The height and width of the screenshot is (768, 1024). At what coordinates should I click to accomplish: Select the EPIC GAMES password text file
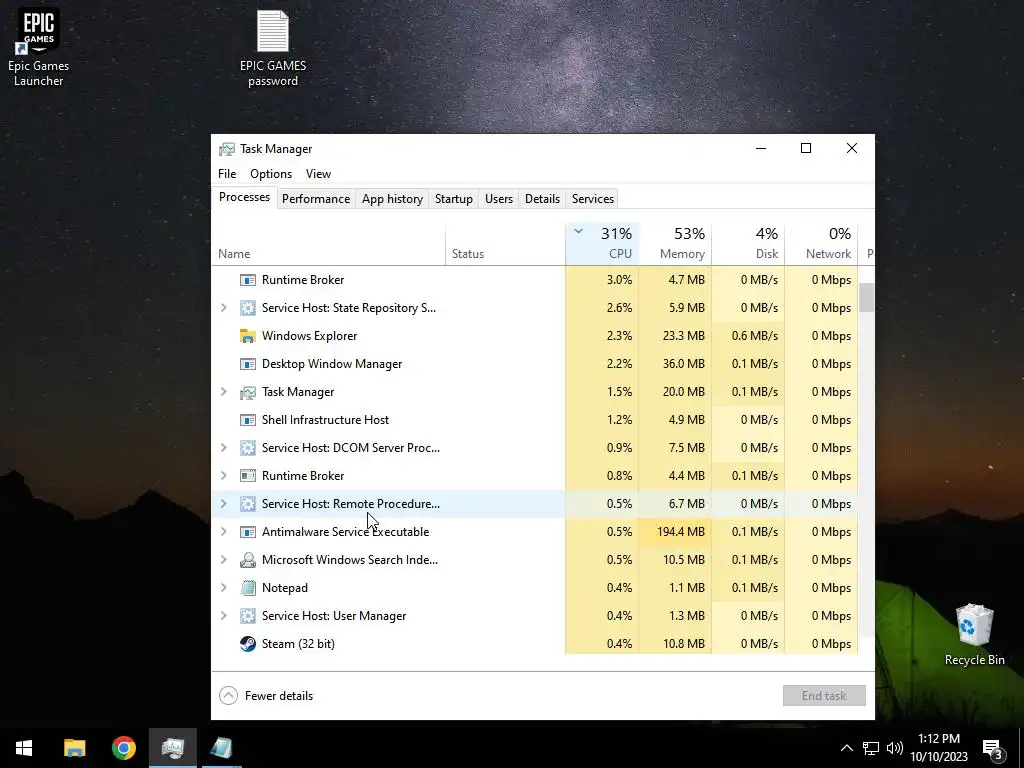click(x=273, y=48)
